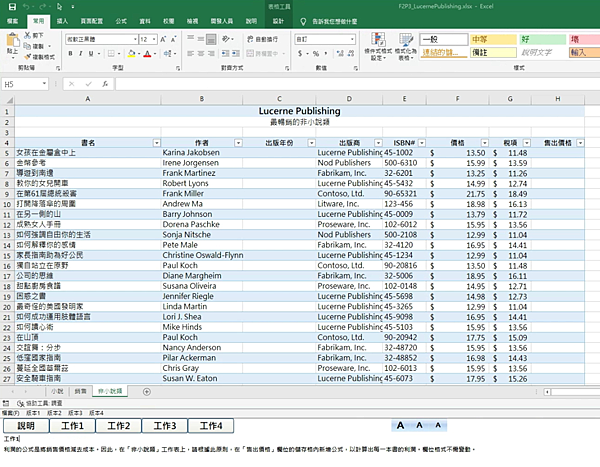Expand the font size dropdown
Viewport: 600px width, 467px height.
coord(152,39)
